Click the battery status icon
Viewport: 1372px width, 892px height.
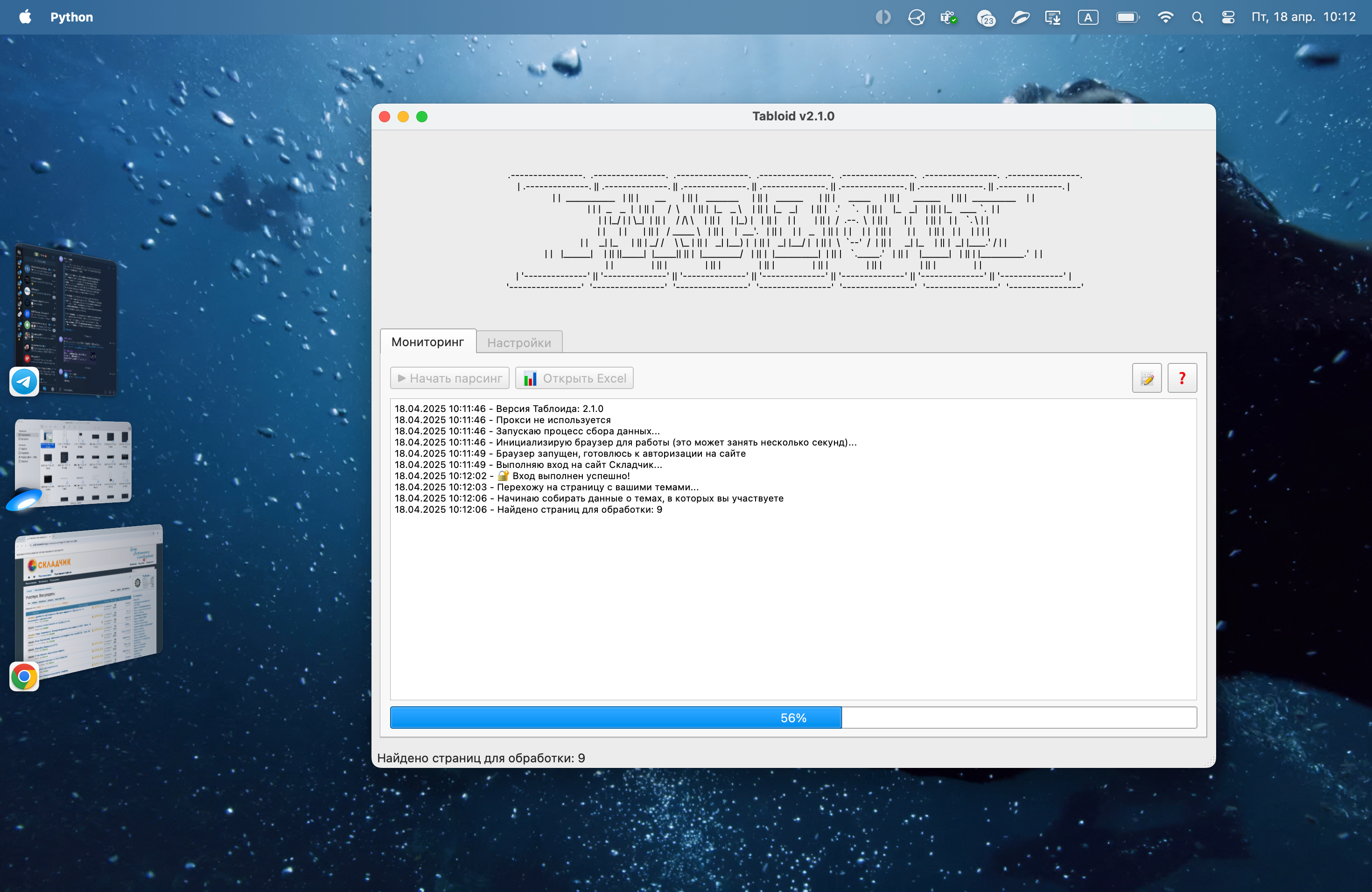(x=1127, y=17)
